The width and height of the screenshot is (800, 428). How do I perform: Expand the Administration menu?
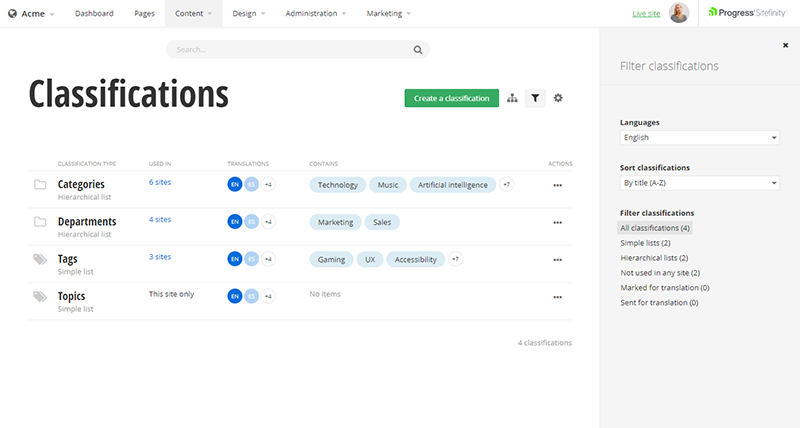pos(315,13)
